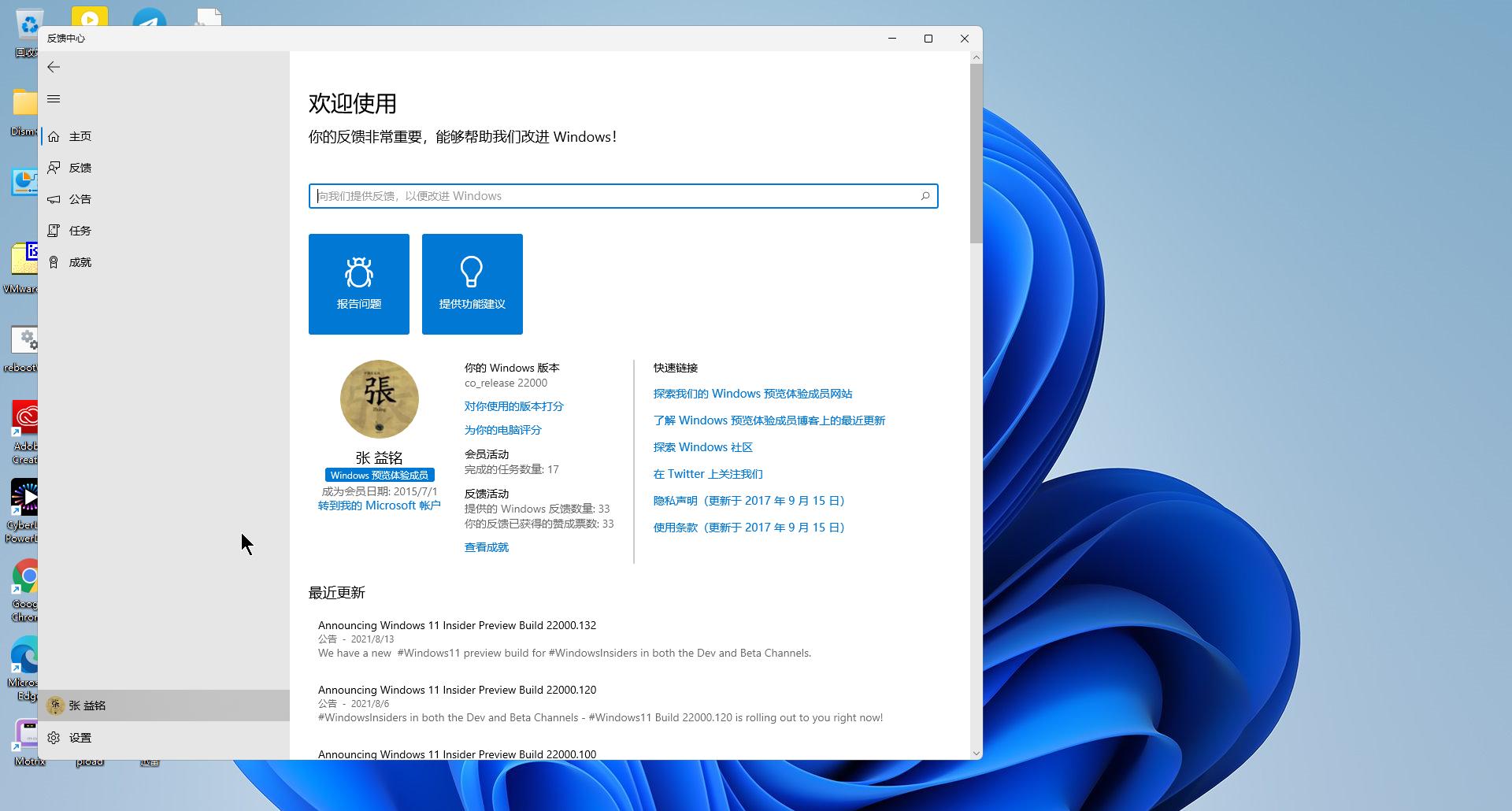Open 转到我的 Microsoft 帐户 link
This screenshot has width=1512, height=811.
(380, 505)
